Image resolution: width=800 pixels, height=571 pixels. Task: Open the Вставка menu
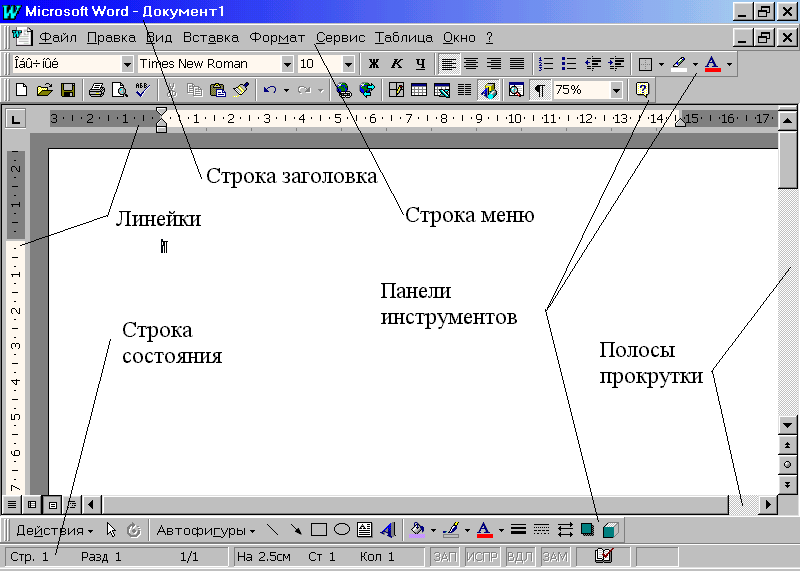(211, 37)
